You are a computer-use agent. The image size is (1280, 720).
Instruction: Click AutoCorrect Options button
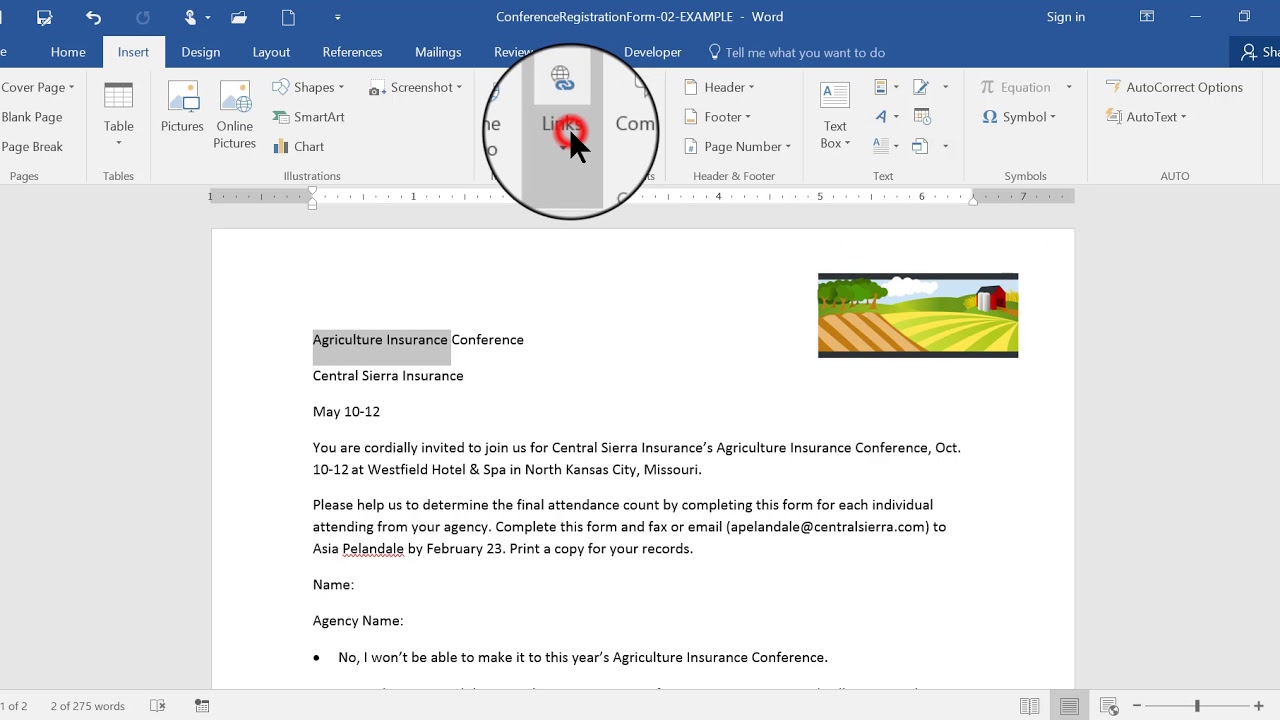pos(1174,87)
